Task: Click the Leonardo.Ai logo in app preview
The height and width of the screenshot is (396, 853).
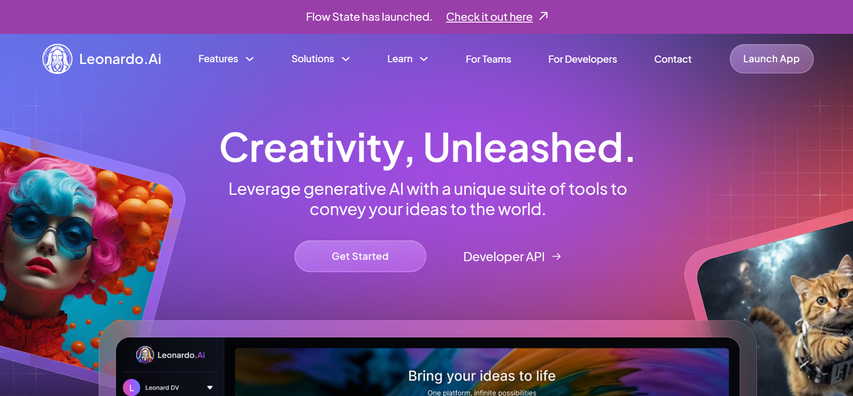Action: 170,355
